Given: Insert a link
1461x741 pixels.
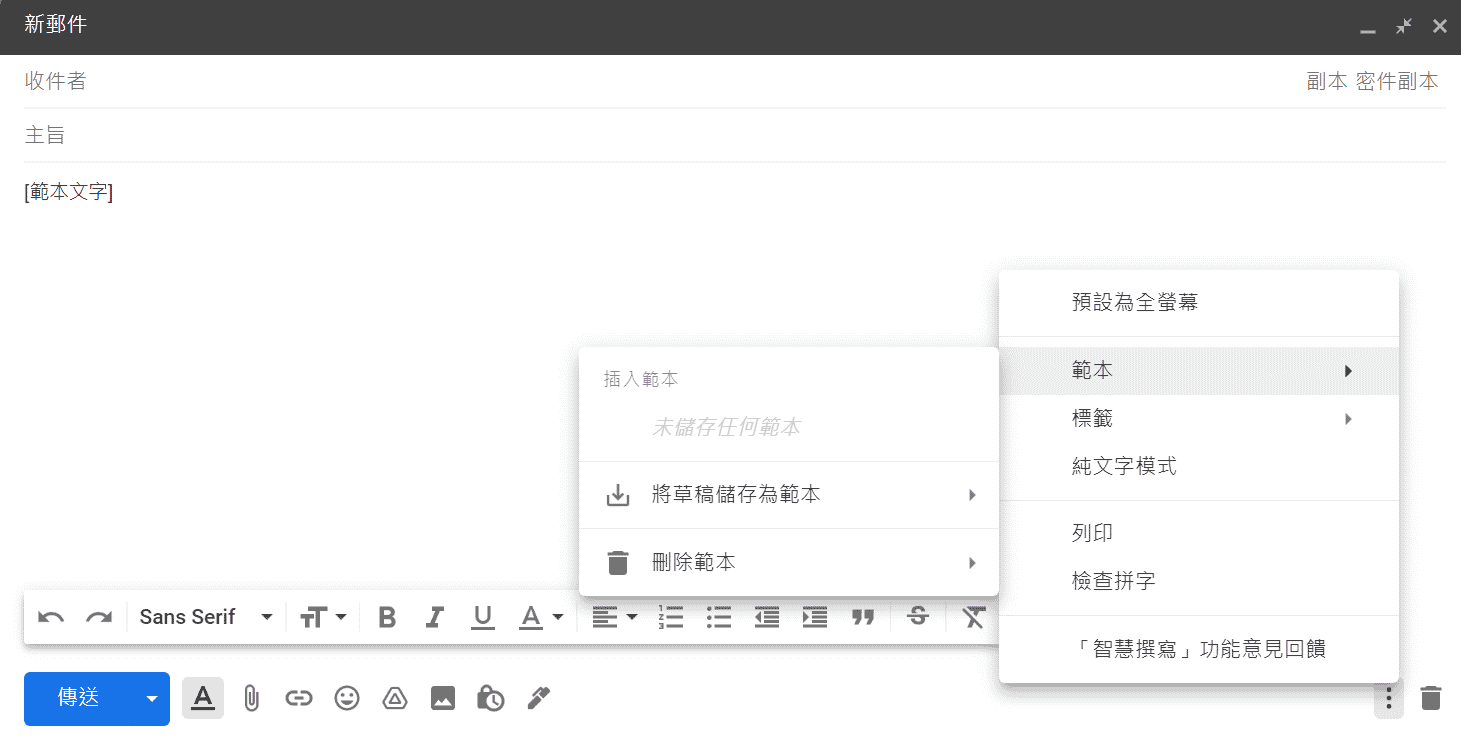Looking at the screenshot, I should [299, 698].
